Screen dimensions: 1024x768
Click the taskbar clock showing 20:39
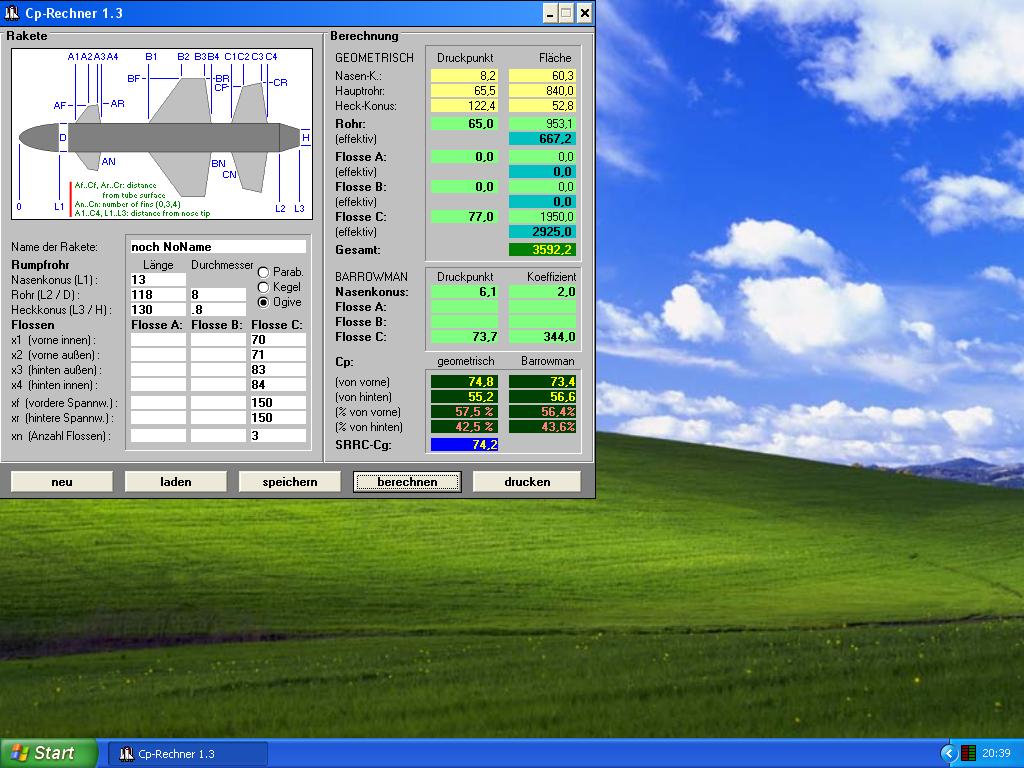(997, 754)
